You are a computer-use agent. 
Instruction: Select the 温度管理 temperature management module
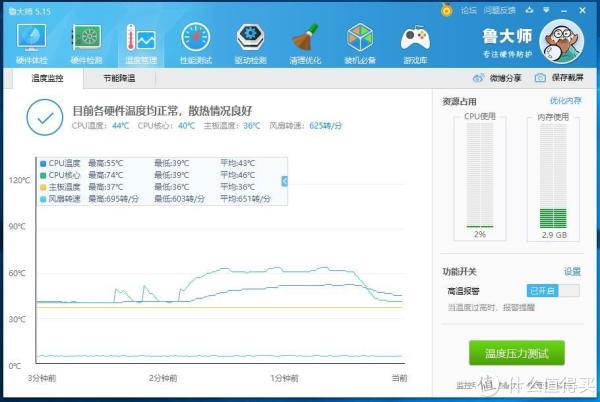[141, 44]
